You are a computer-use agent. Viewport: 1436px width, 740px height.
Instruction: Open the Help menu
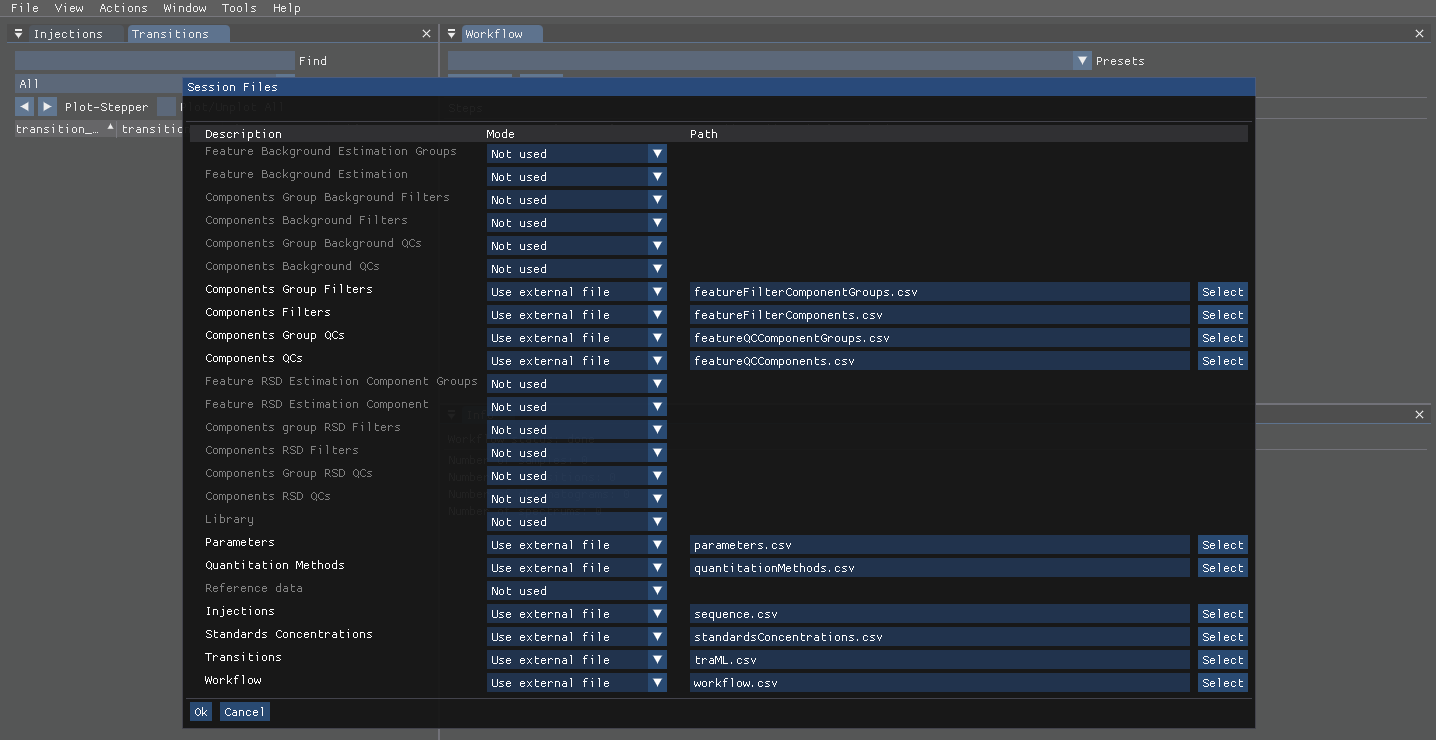(287, 8)
